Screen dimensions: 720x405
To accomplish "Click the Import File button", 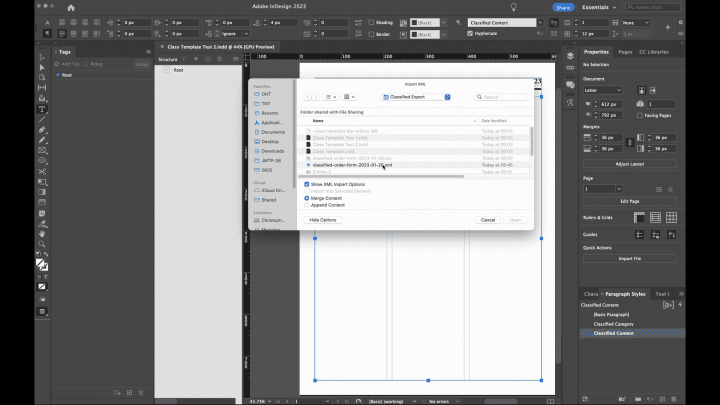I will click(x=630, y=259).
